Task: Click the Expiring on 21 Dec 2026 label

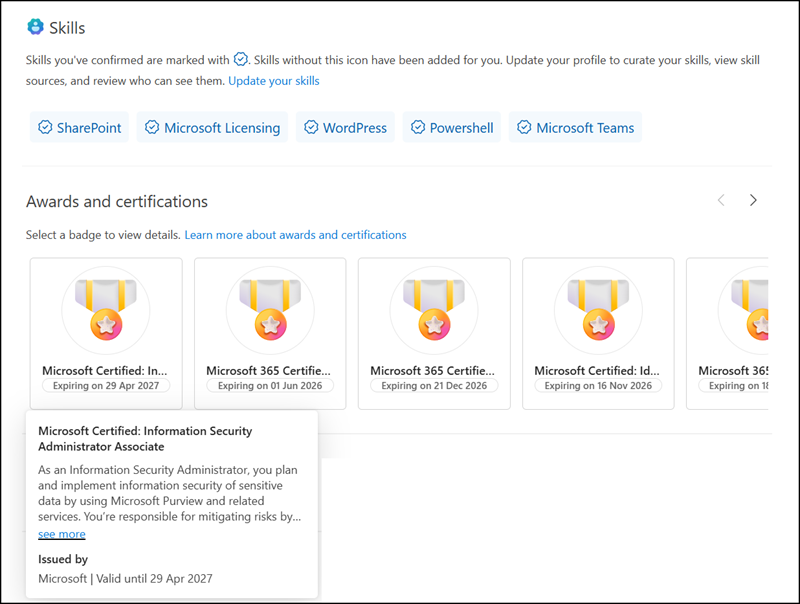Action: tap(434, 386)
